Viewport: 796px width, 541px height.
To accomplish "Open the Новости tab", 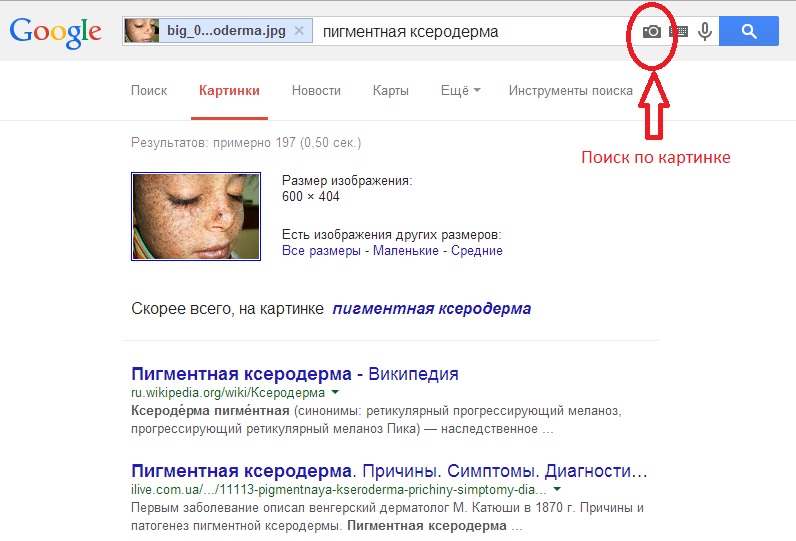I will pos(316,91).
